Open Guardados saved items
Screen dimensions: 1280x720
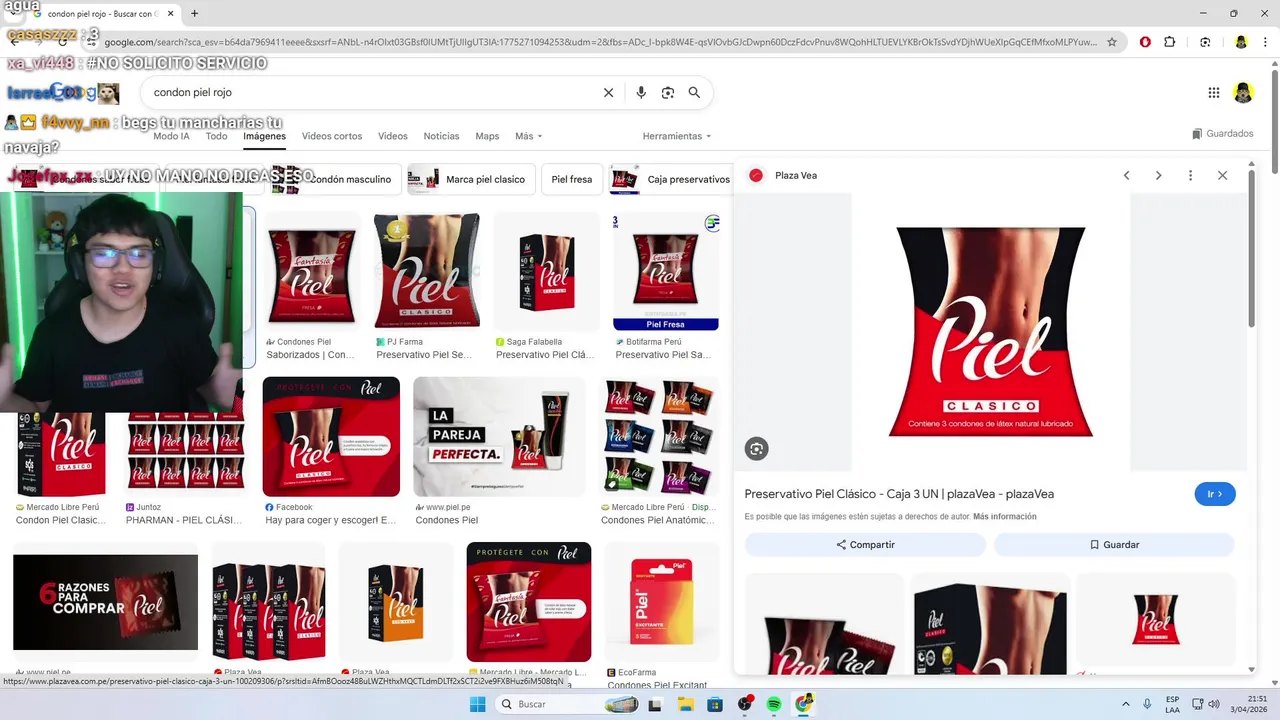[x=1222, y=133]
